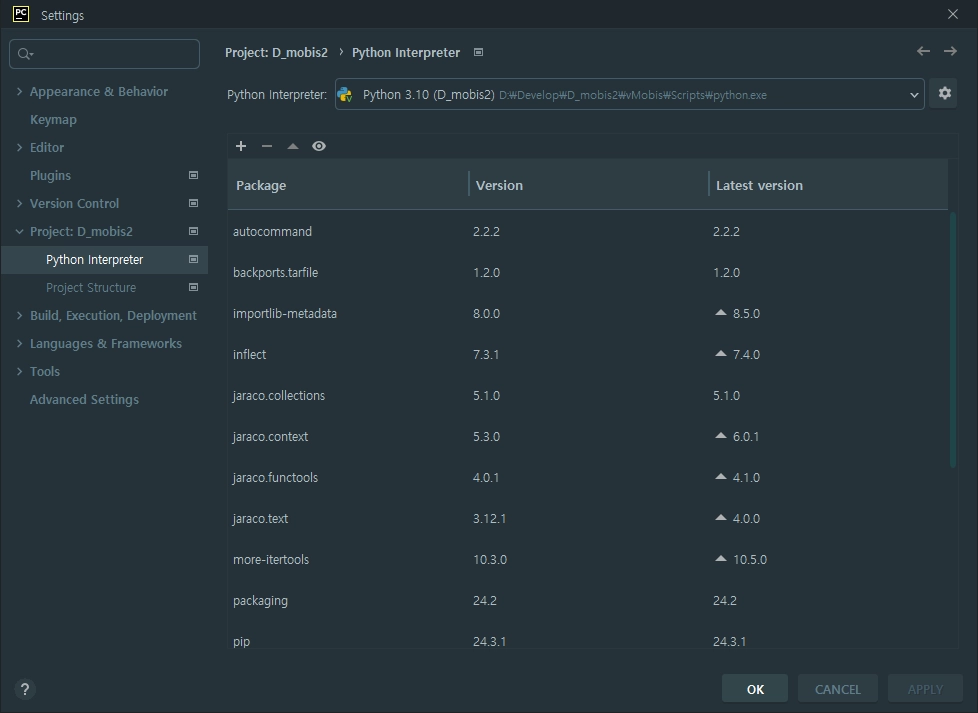Open the Plugins settings page
978x713 pixels.
[x=50, y=175]
